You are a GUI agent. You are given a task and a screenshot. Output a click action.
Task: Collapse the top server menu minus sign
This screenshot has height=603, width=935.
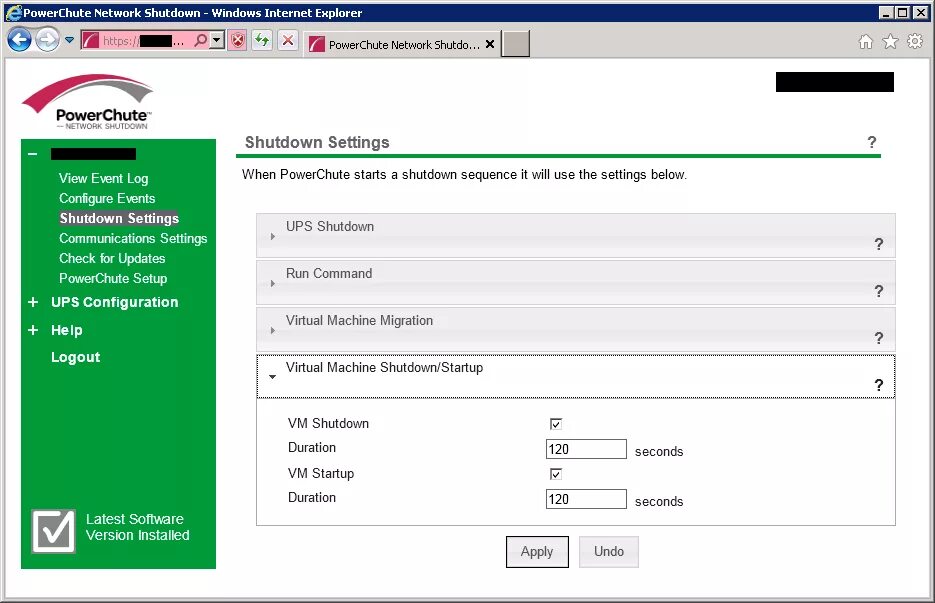(33, 154)
